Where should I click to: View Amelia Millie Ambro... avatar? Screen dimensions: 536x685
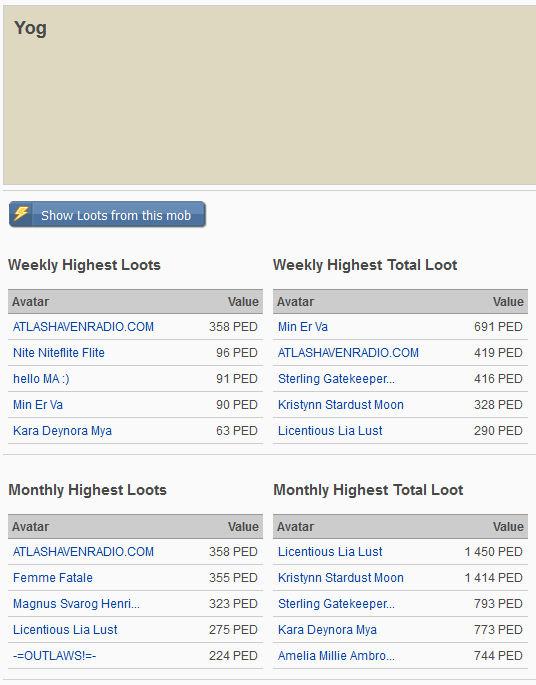click(336, 656)
